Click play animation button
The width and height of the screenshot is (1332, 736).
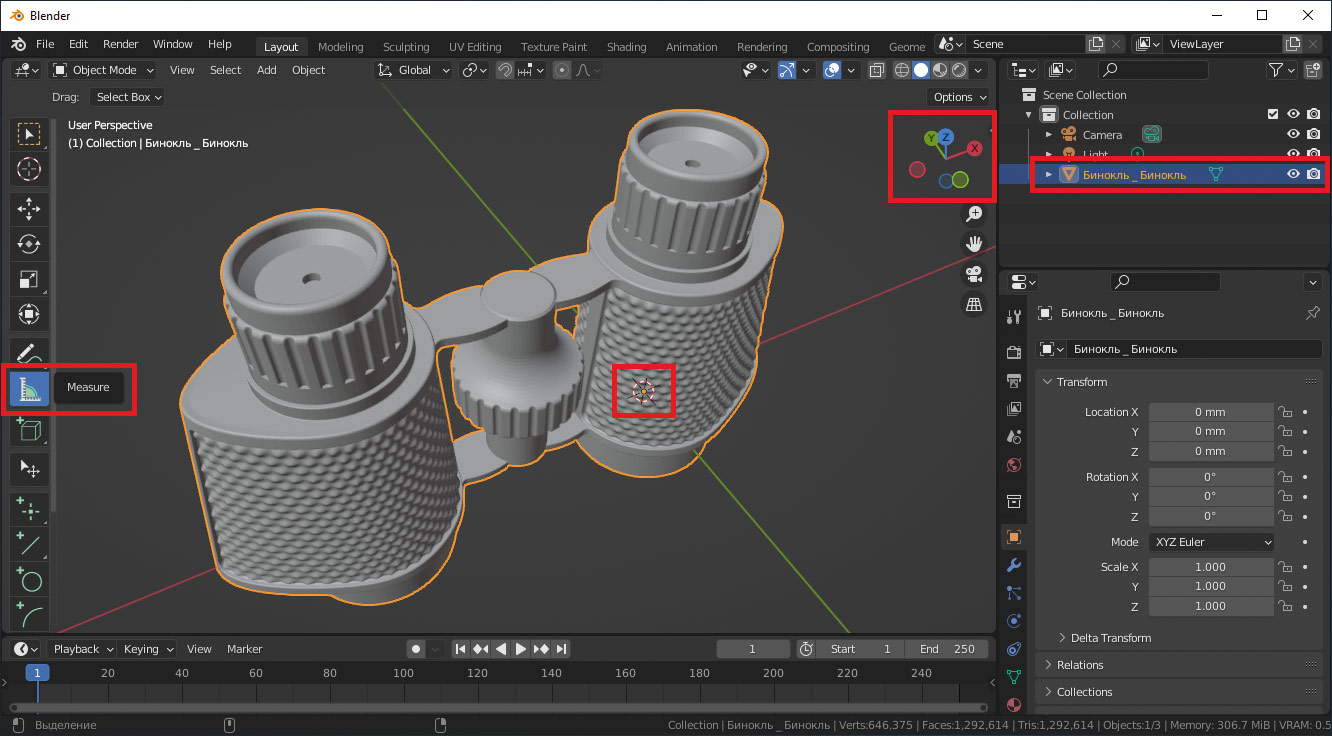(x=520, y=649)
